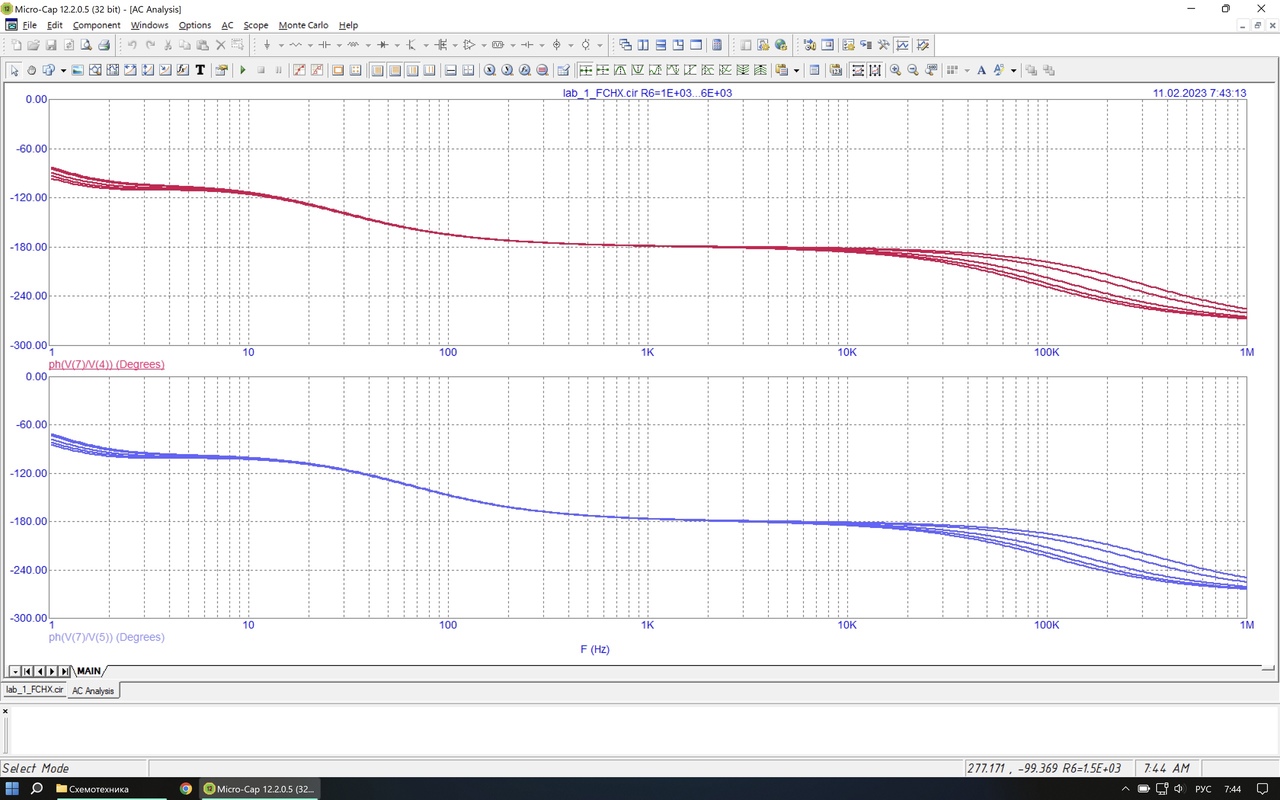The width and height of the screenshot is (1280, 800).
Task: Open the AC menu
Action: click(x=228, y=25)
